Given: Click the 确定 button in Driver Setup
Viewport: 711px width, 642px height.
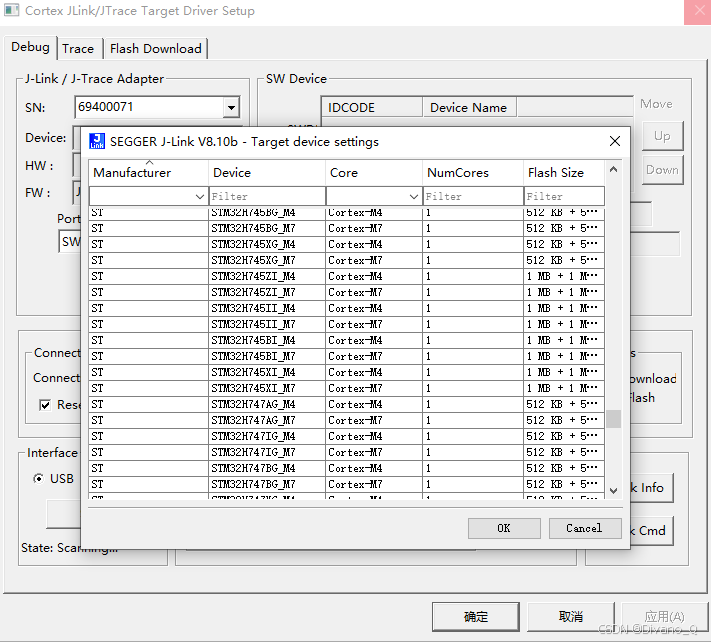Looking at the screenshot, I should coord(476,616).
